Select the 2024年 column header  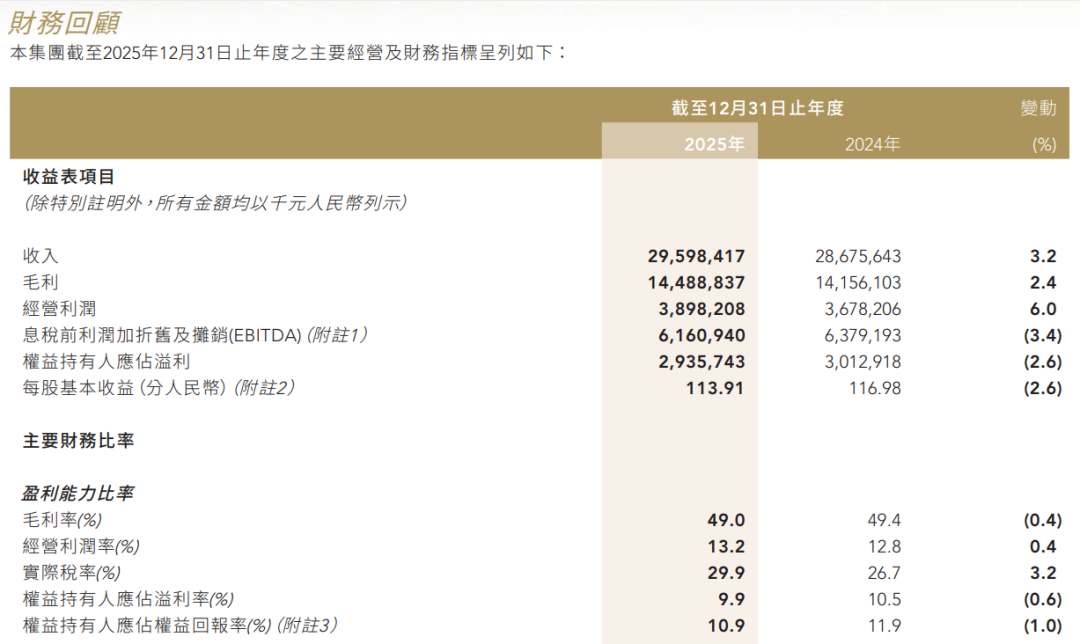point(872,144)
